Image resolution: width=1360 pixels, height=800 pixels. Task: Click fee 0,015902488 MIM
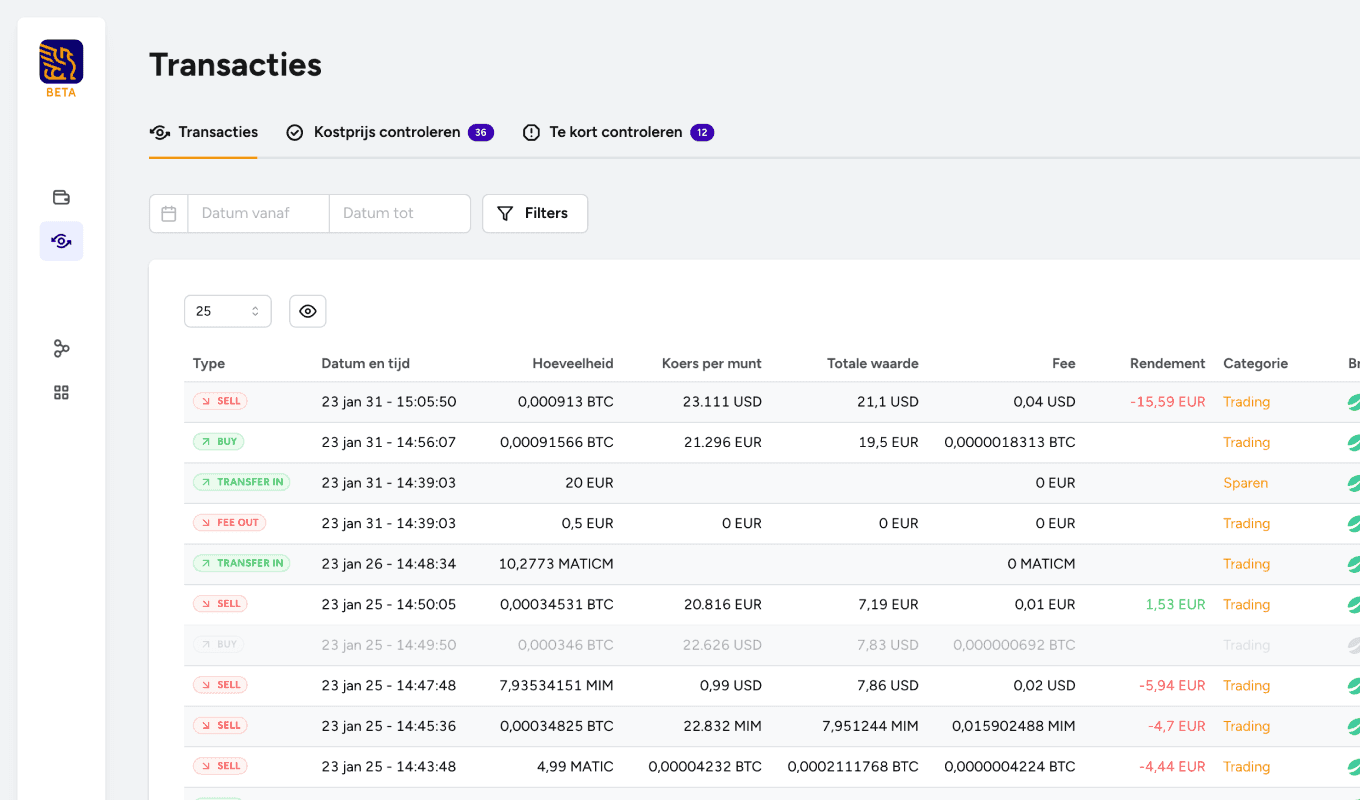1014,726
